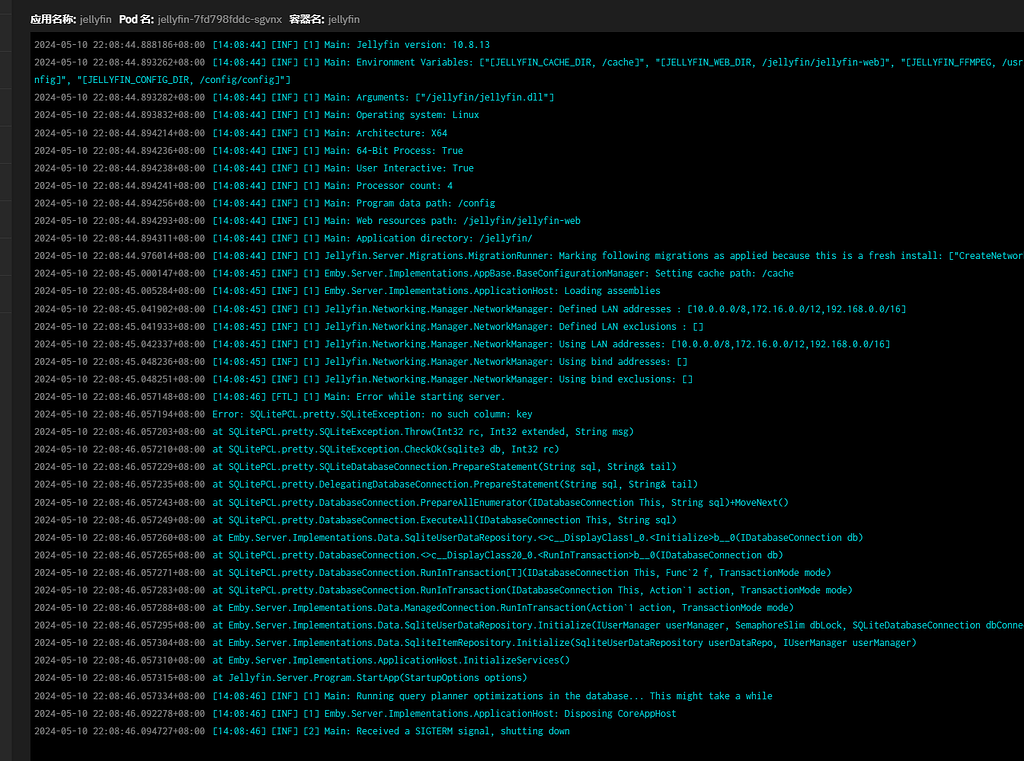Click the MigrationRunner fresh install log line
Image resolution: width=1024 pixels, height=761 pixels.
point(529,256)
